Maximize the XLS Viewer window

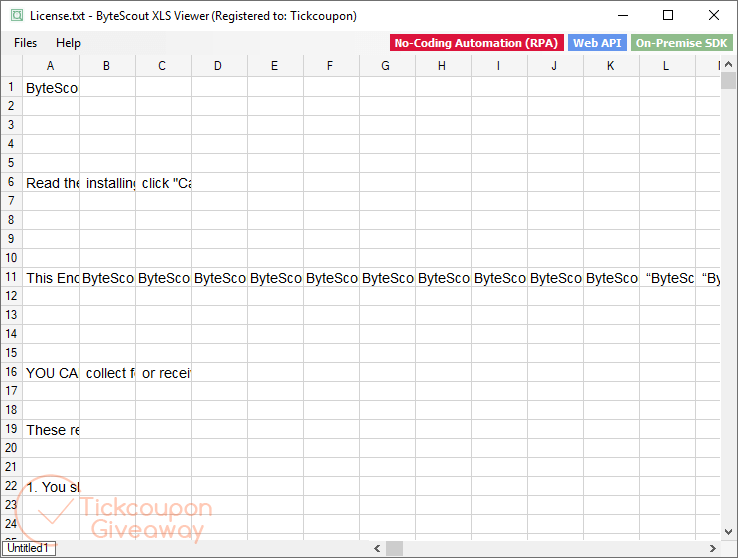pyautogui.click(x=667, y=16)
